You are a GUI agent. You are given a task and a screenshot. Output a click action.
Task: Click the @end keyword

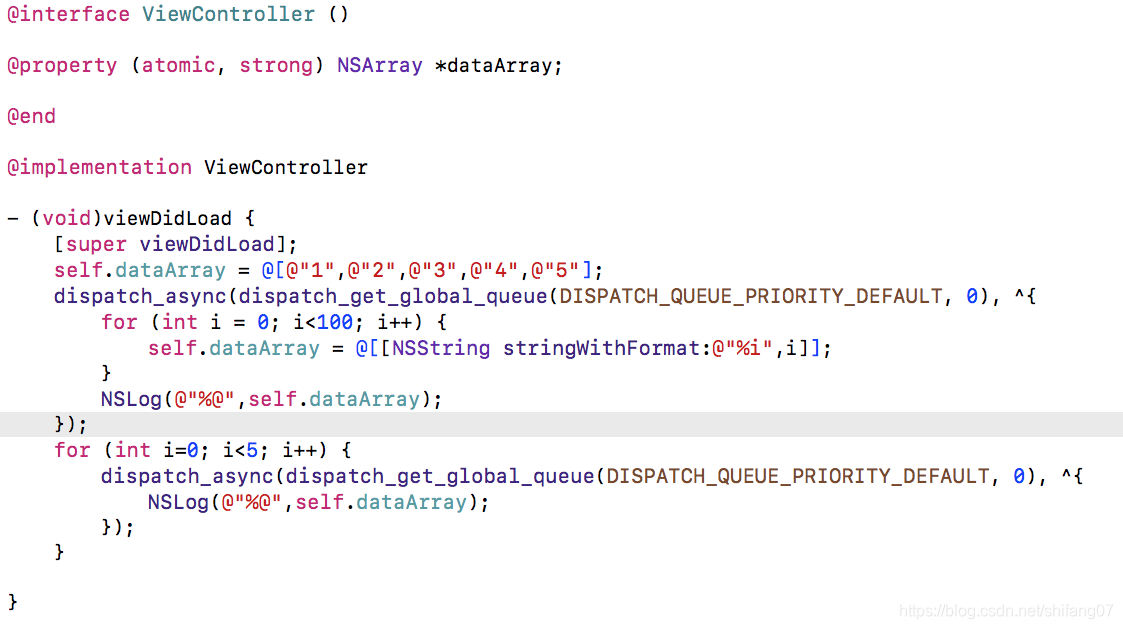pyautogui.click(x=31, y=116)
